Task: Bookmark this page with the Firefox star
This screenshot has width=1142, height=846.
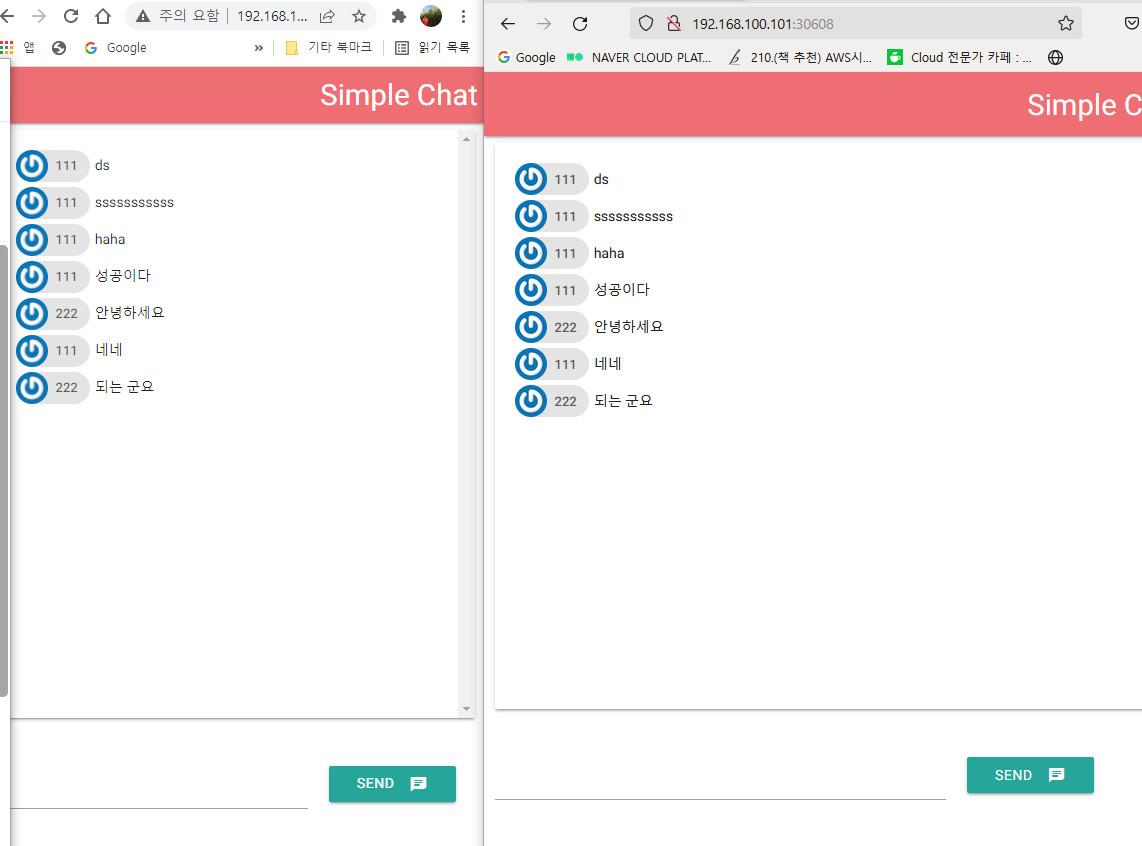Action: pos(1066,23)
